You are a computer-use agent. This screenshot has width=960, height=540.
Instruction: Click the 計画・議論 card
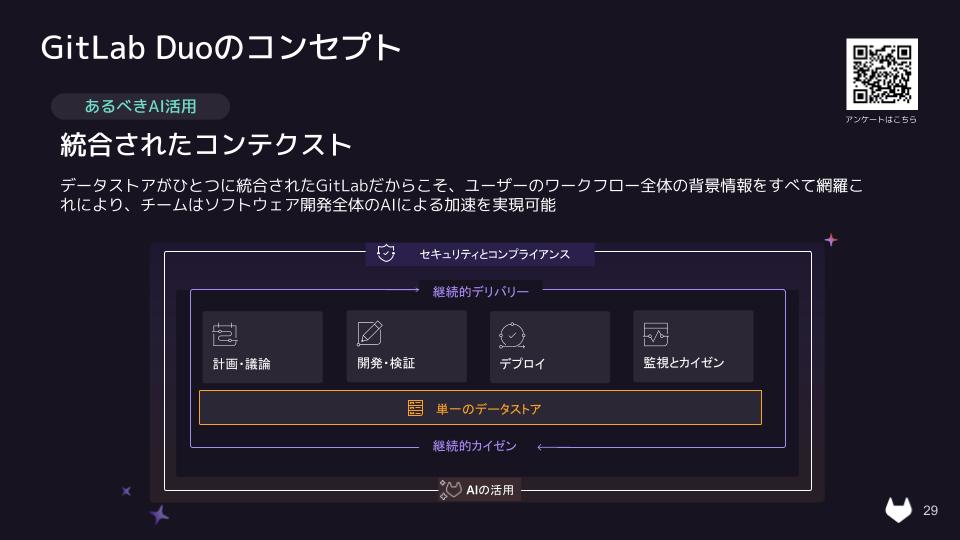coord(262,347)
